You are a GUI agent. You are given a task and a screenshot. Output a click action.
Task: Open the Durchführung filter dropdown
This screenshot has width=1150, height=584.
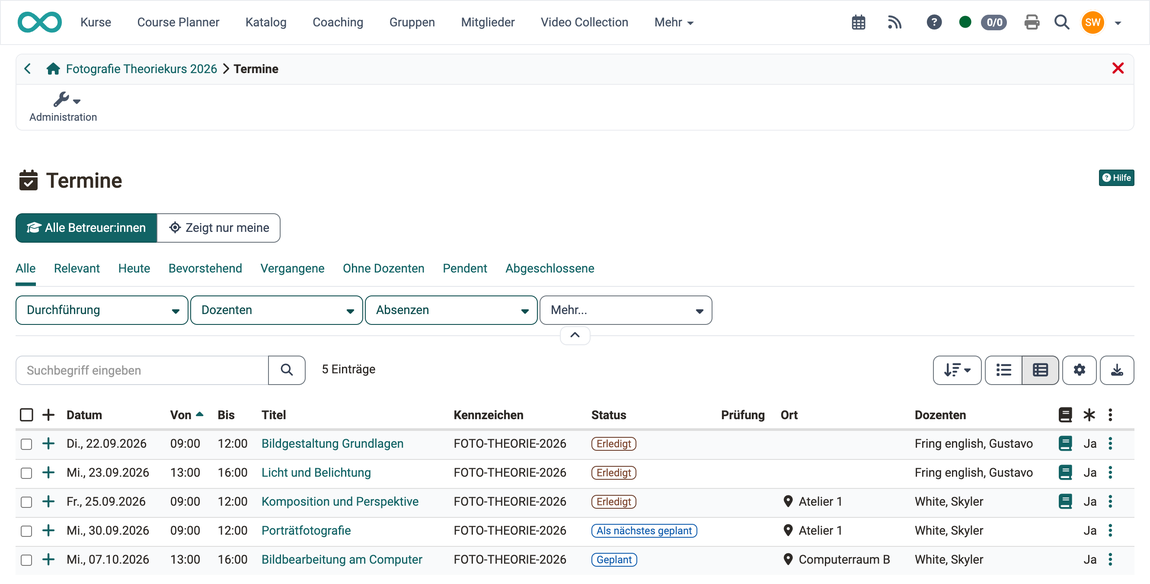point(102,310)
